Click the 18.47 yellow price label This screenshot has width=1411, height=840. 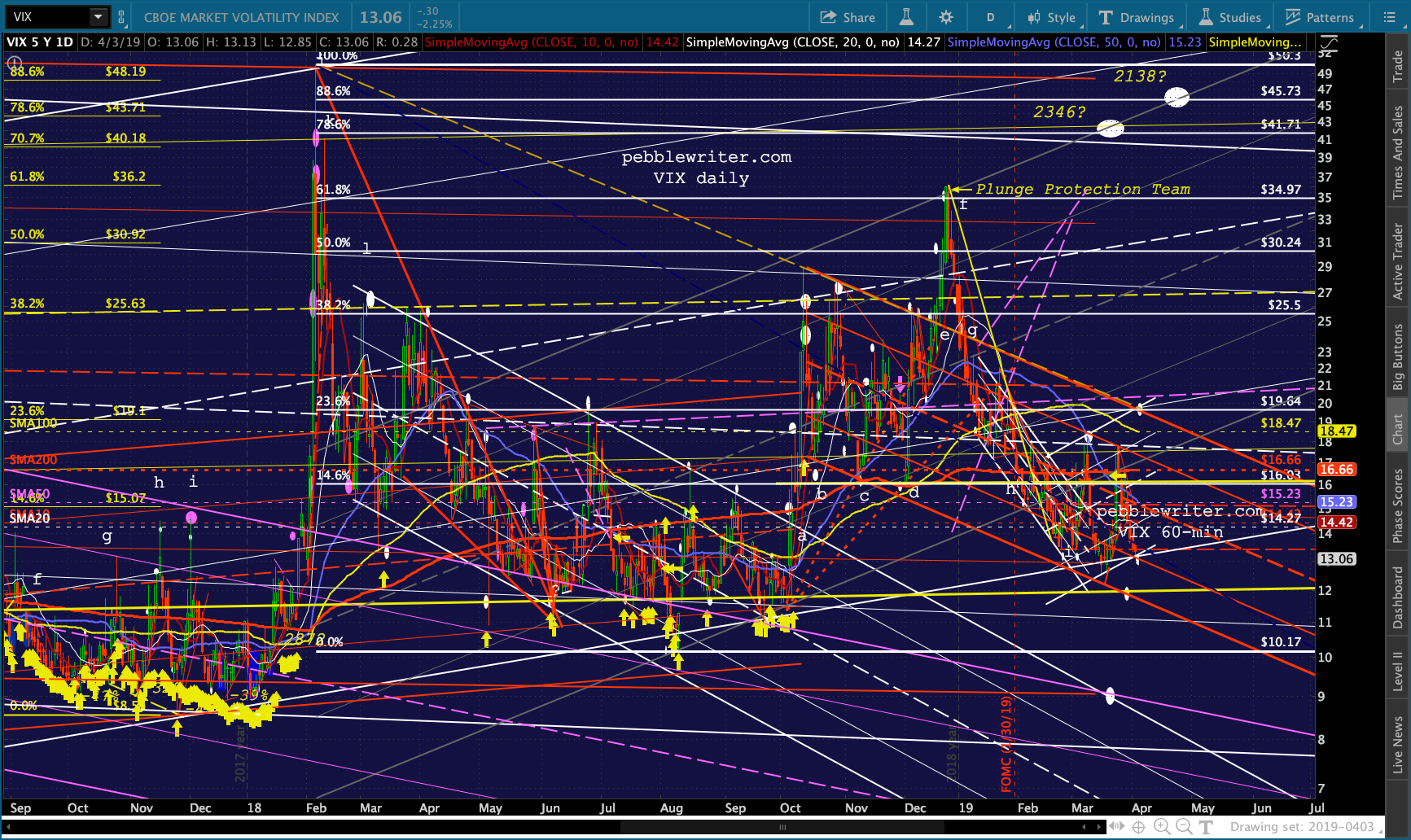pos(1336,431)
